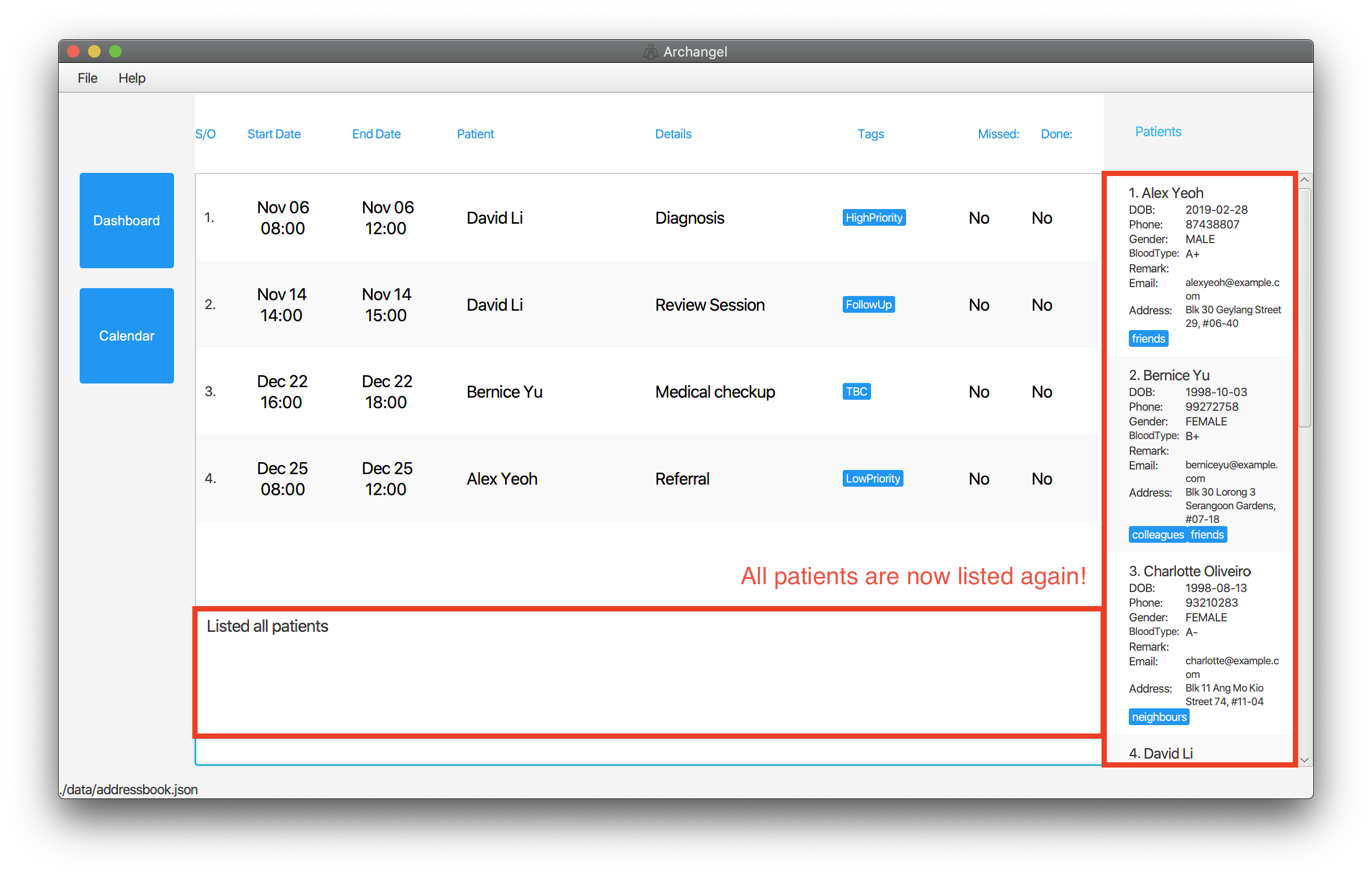Image resolution: width=1372 pixels, height=876 pixels.
Task: Select the TBC tag
Action: pos(856,392)
